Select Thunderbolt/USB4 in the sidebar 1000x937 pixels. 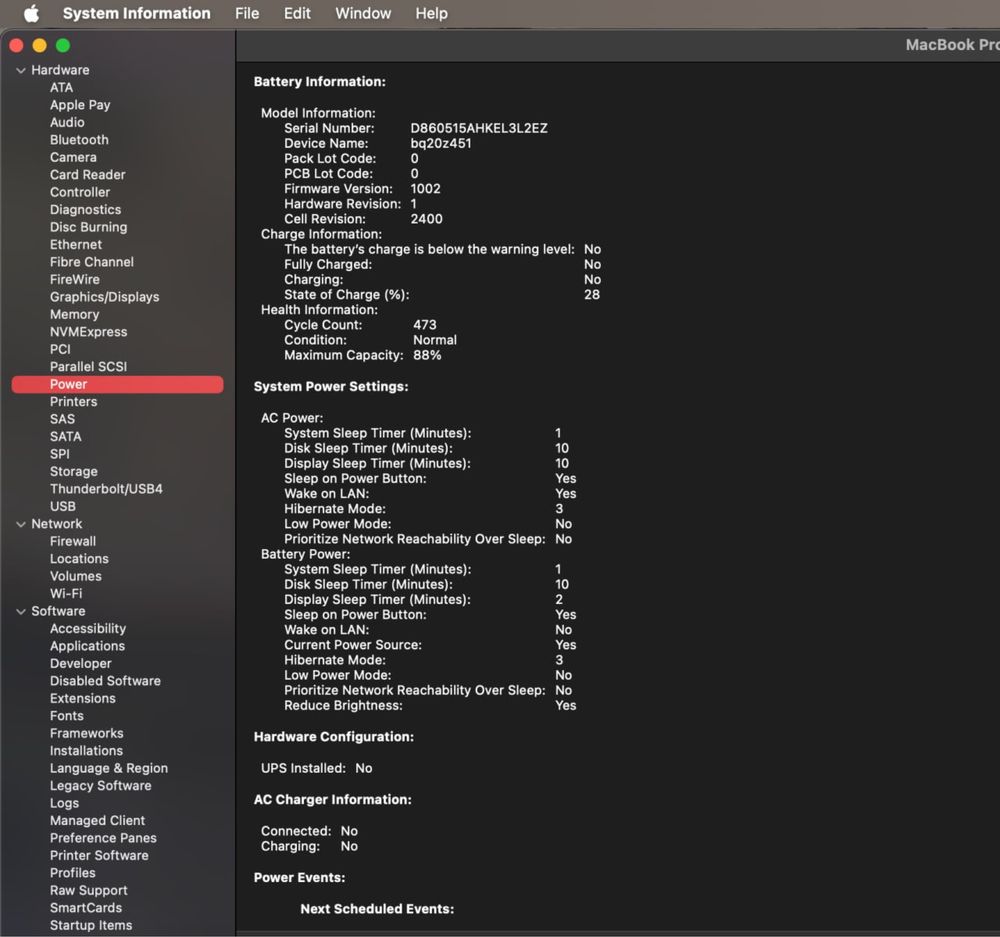pyautogui.click(x=107, y=489)
